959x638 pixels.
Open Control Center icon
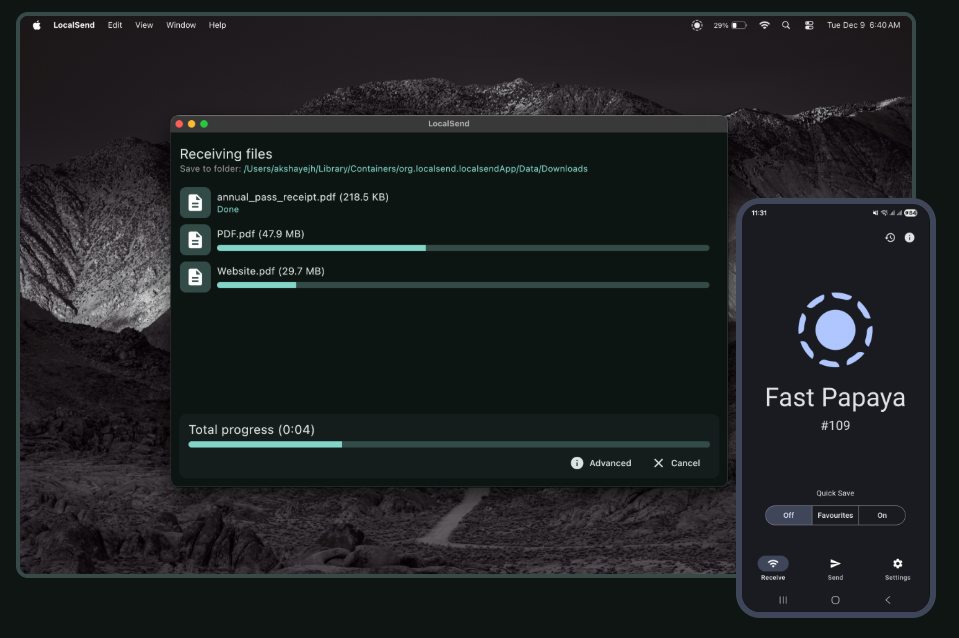[809, 25]
